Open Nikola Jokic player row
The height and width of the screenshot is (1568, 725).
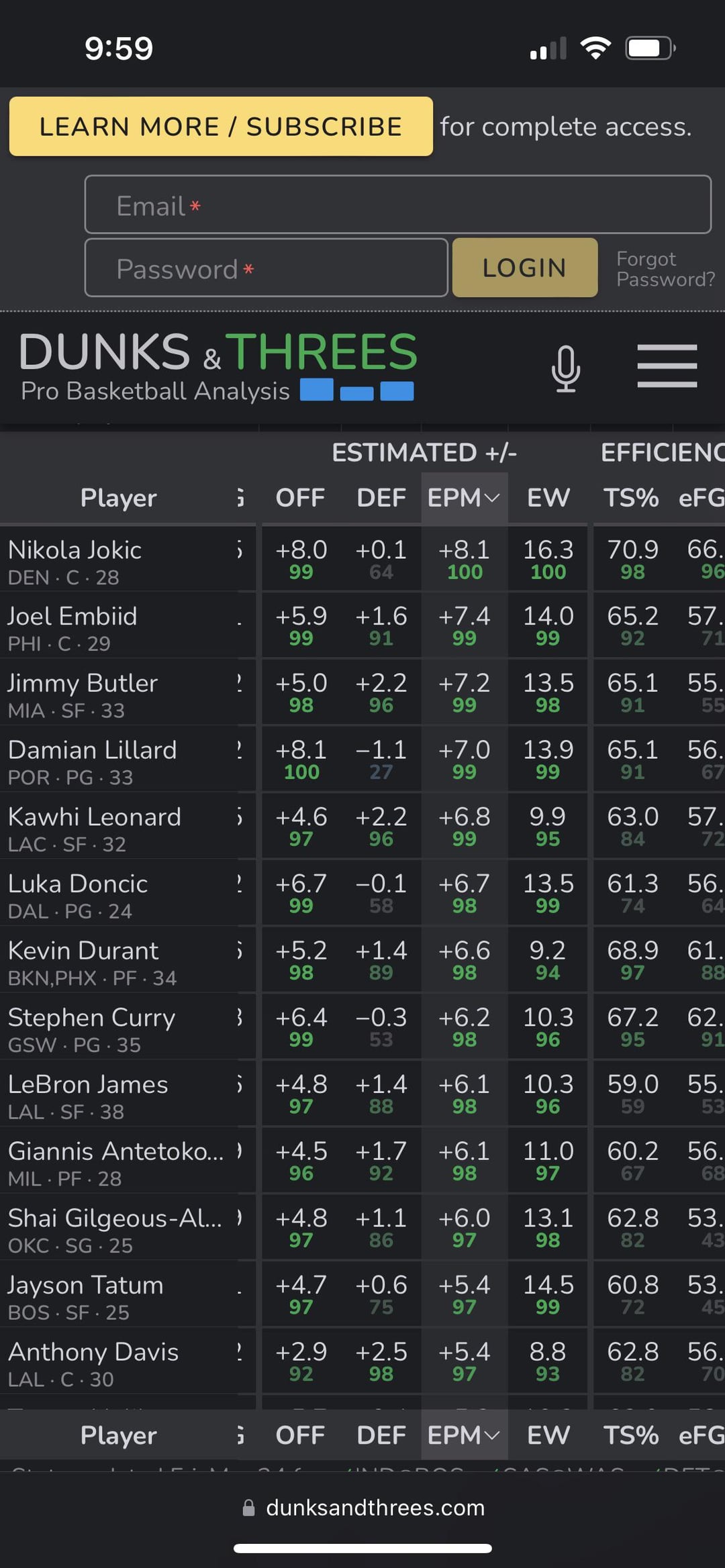point(75,550)
